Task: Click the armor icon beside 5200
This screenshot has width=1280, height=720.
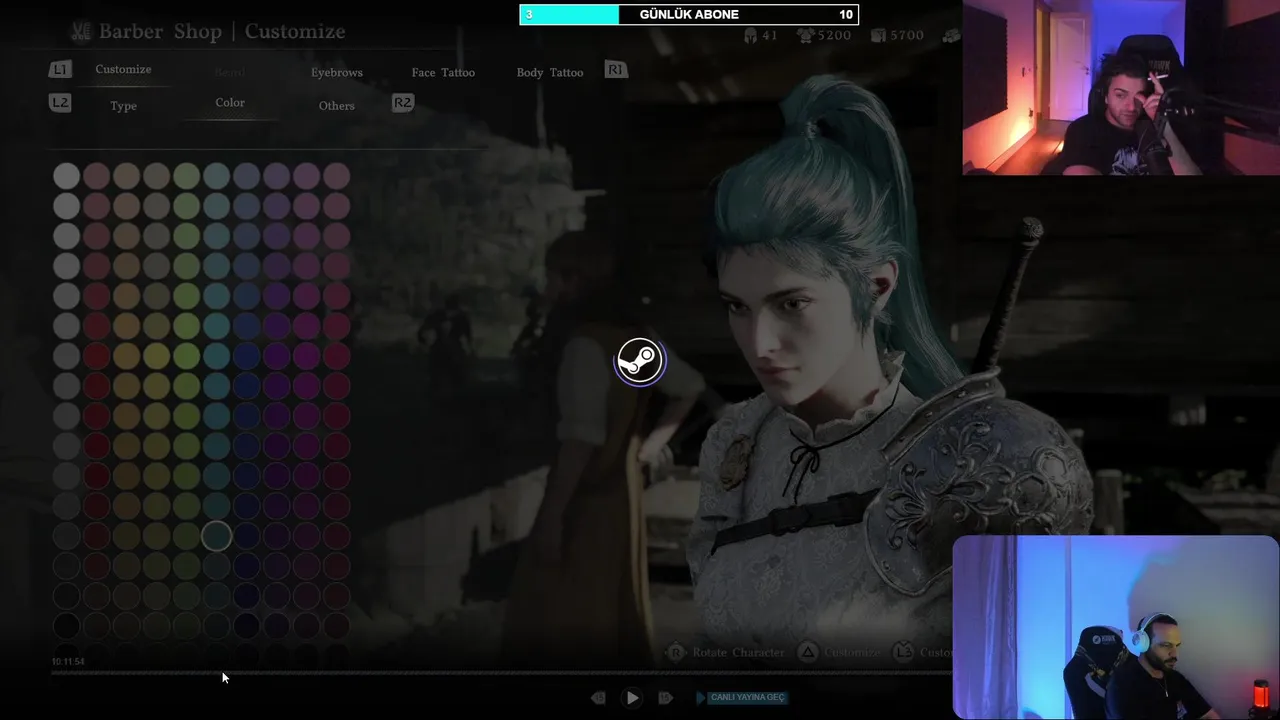Action: point(804,35)
